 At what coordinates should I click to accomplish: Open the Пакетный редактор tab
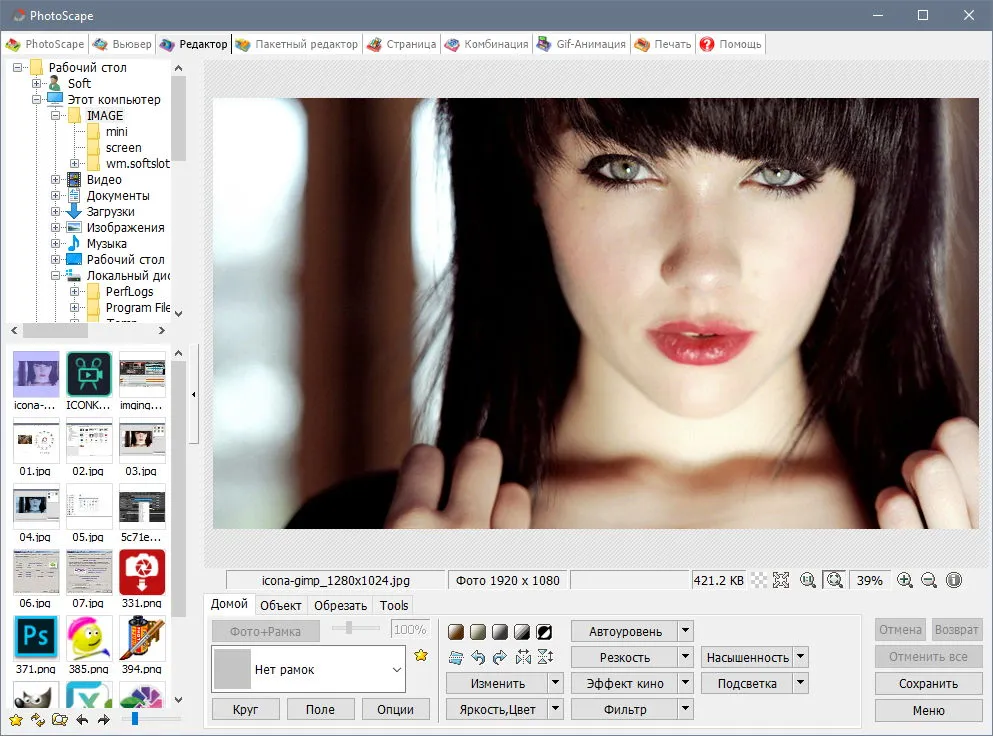(x=296, y=44)
